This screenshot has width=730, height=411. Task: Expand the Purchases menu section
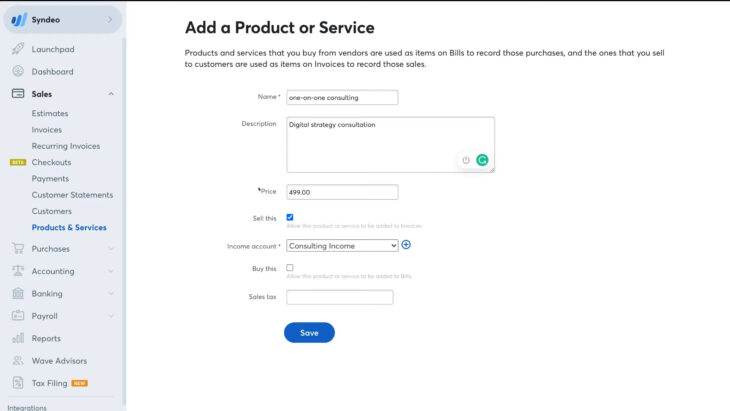point(62,249)
